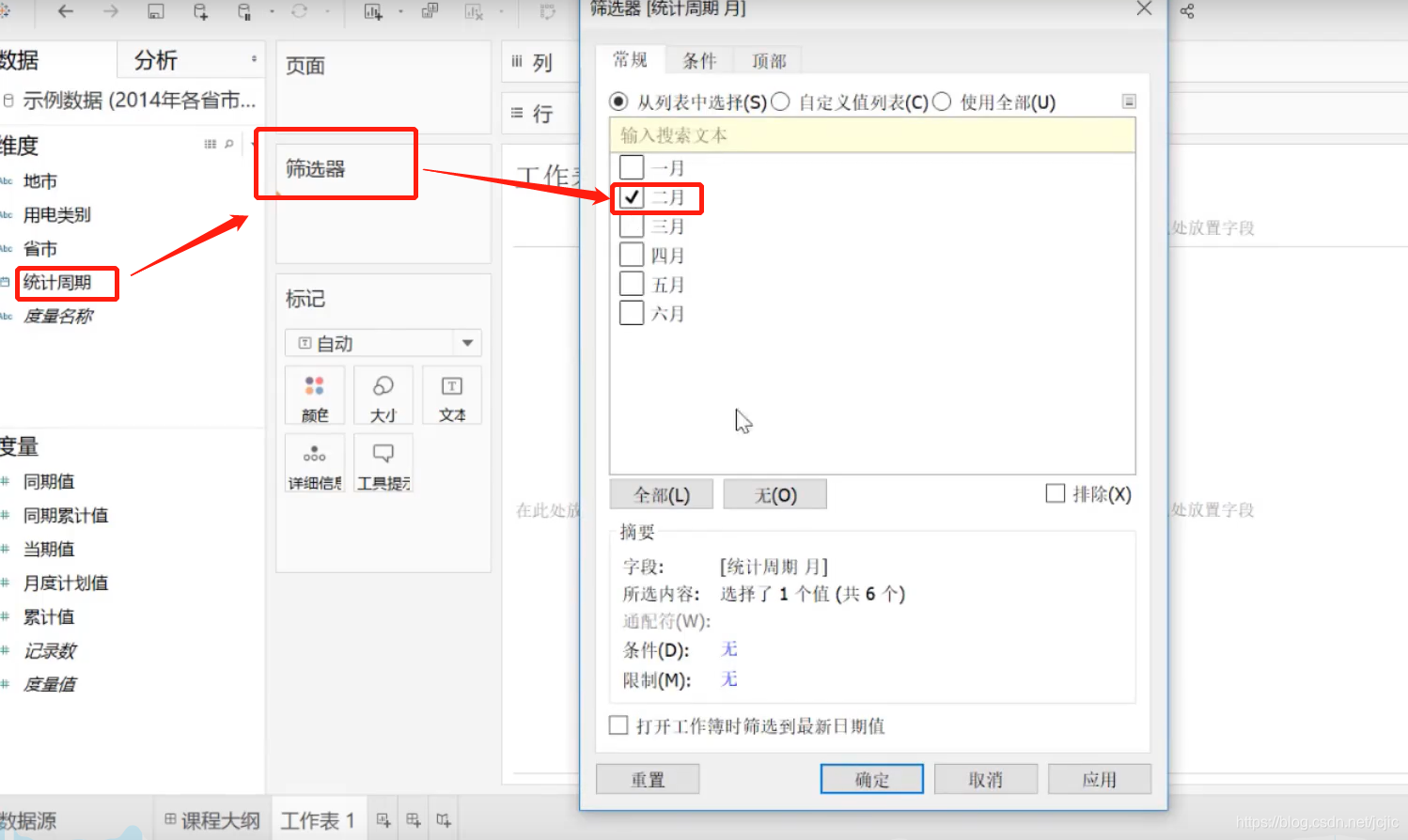Select 从列表中选择(S) radio button
The height and width of the screenshot is (840, 1408).
pos(618,101)
